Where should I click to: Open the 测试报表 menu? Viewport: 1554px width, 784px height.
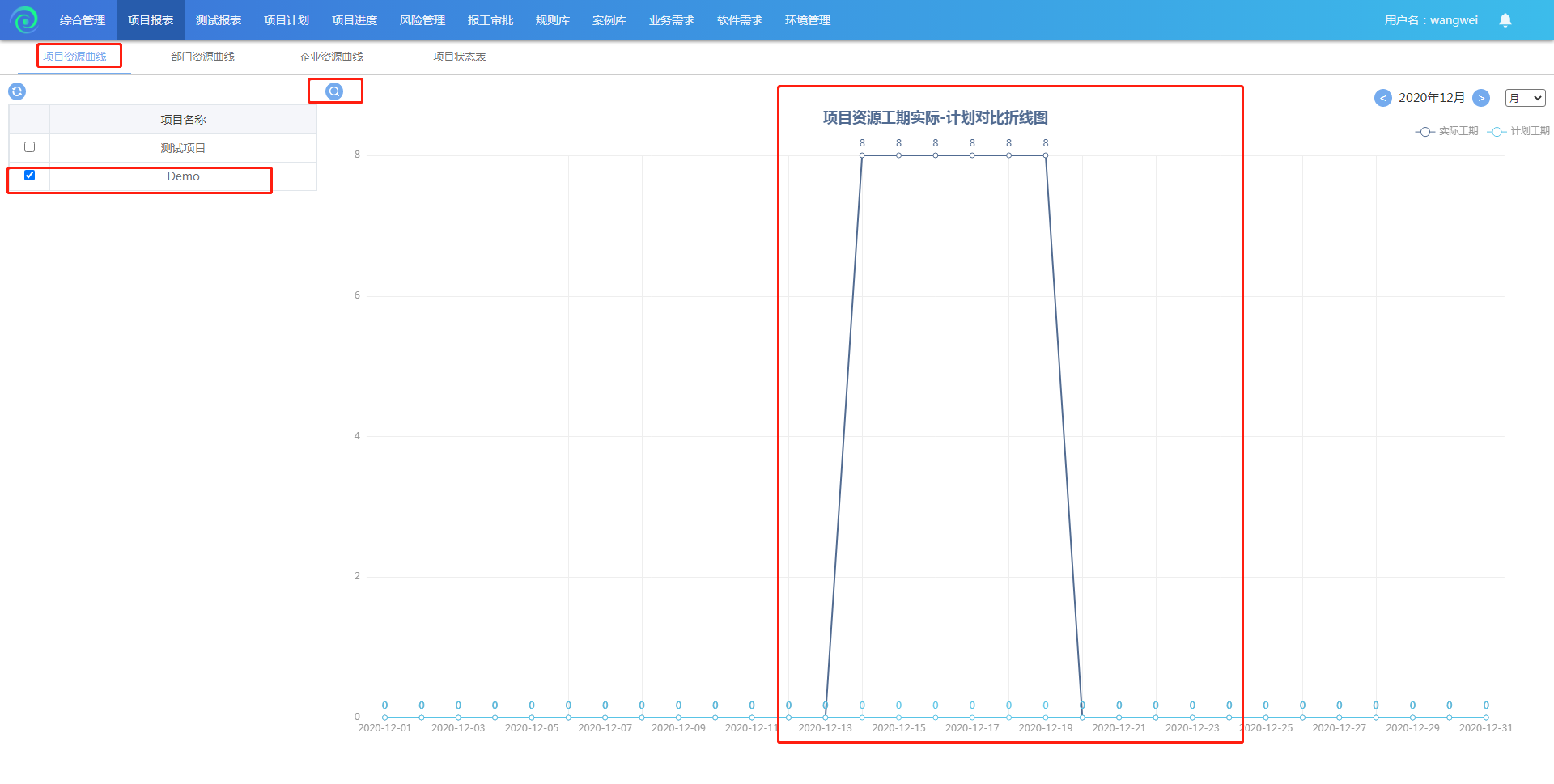[219, 20]
